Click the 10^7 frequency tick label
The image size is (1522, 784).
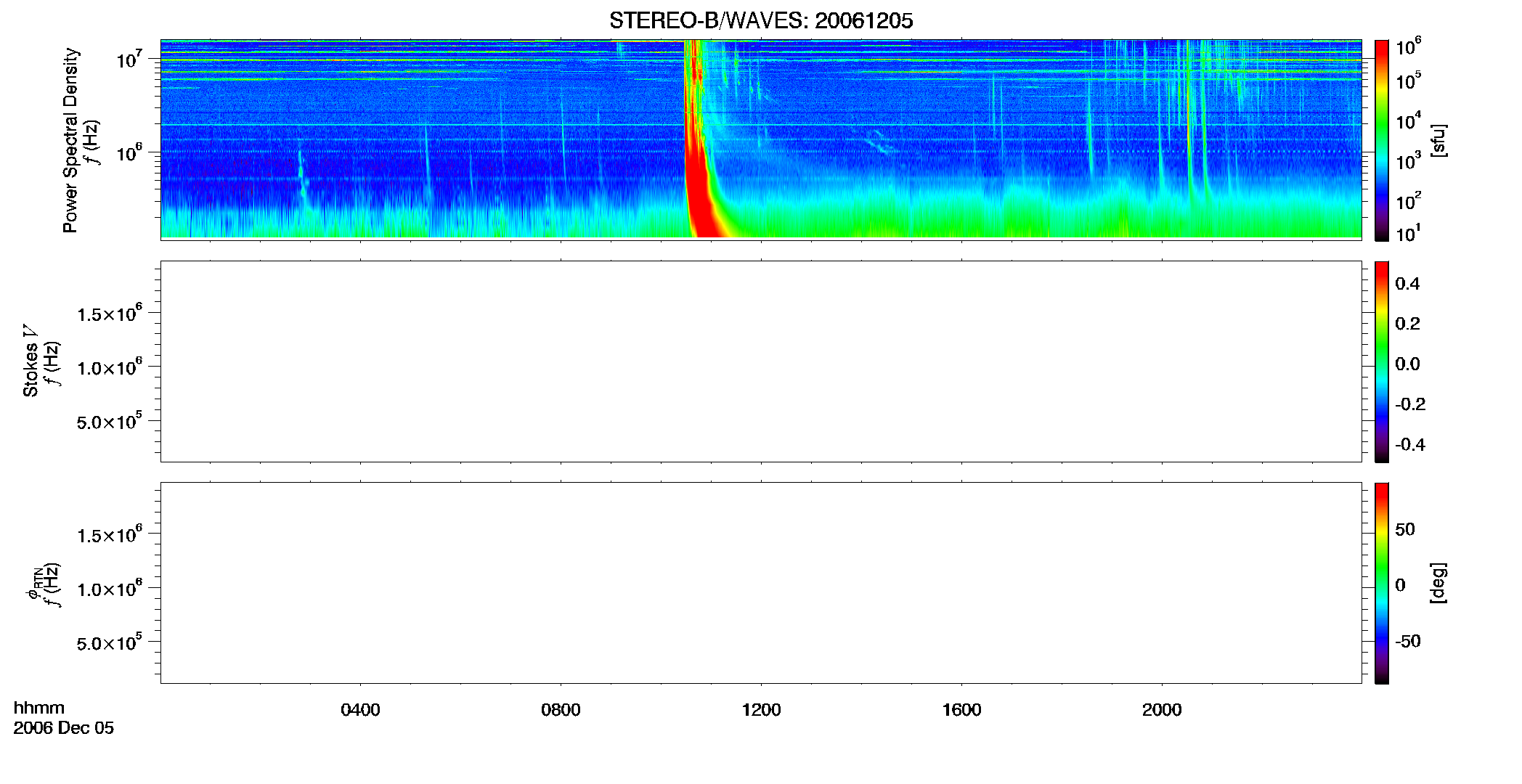129,59
